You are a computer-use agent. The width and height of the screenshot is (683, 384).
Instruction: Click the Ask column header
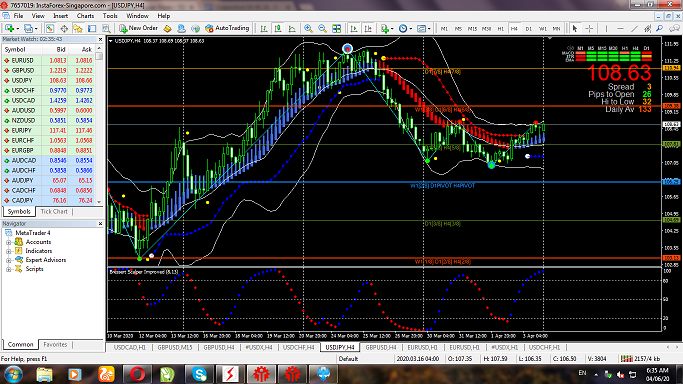81,50
